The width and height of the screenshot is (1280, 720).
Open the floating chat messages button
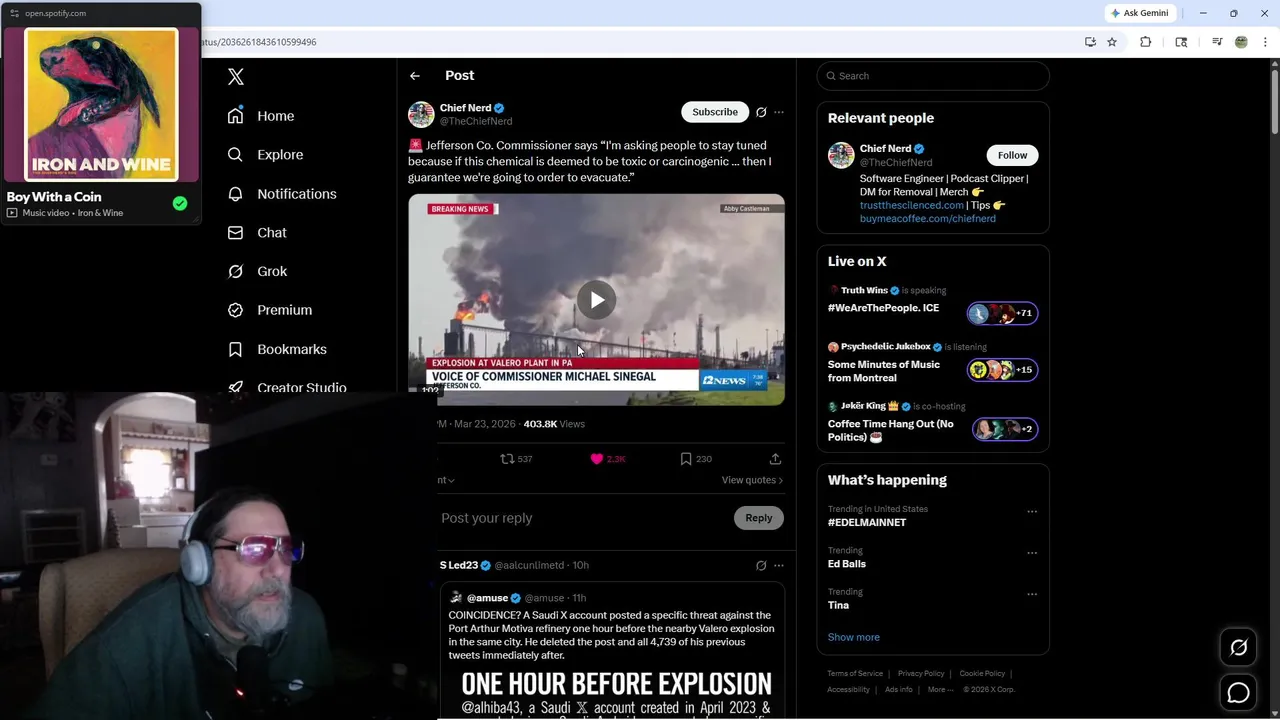[x=1238, y=693]
